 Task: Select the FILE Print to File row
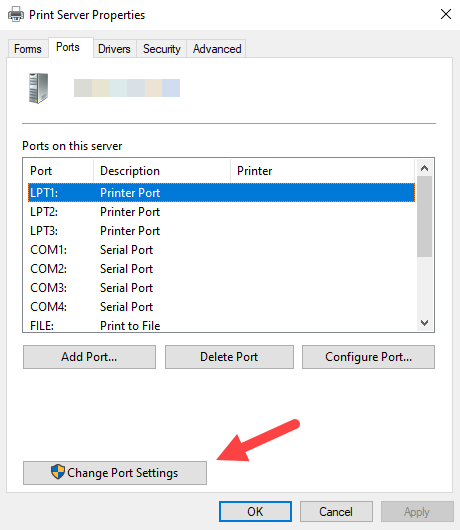(221, 326)
